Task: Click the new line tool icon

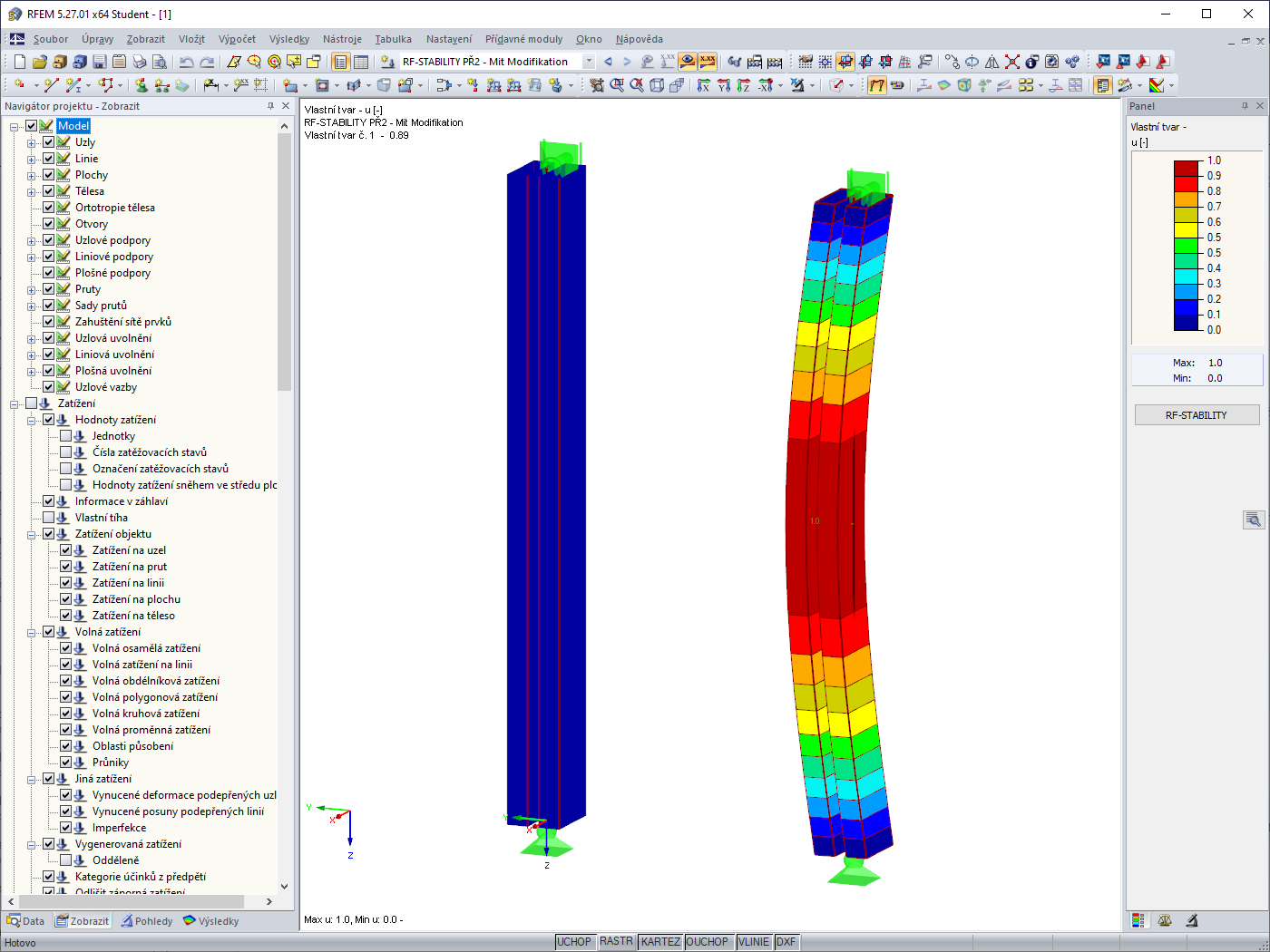Action: (51, 85)
